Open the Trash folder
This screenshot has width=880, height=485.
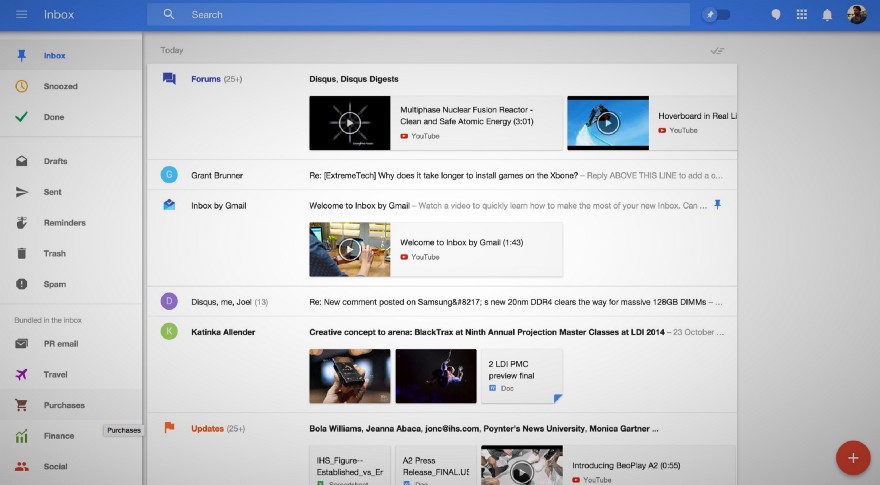pyautogui.click(x=71, y=254)
